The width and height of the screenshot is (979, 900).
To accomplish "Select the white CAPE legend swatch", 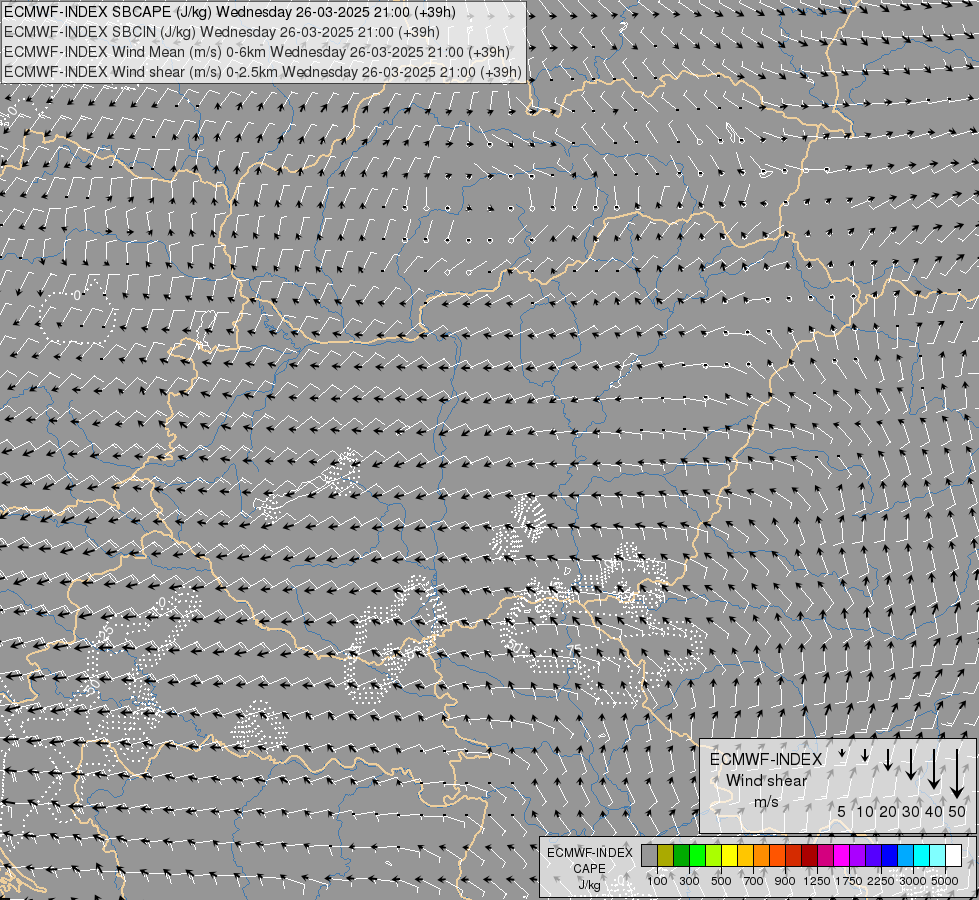I will pyautogui.click(x=953, y=856).
